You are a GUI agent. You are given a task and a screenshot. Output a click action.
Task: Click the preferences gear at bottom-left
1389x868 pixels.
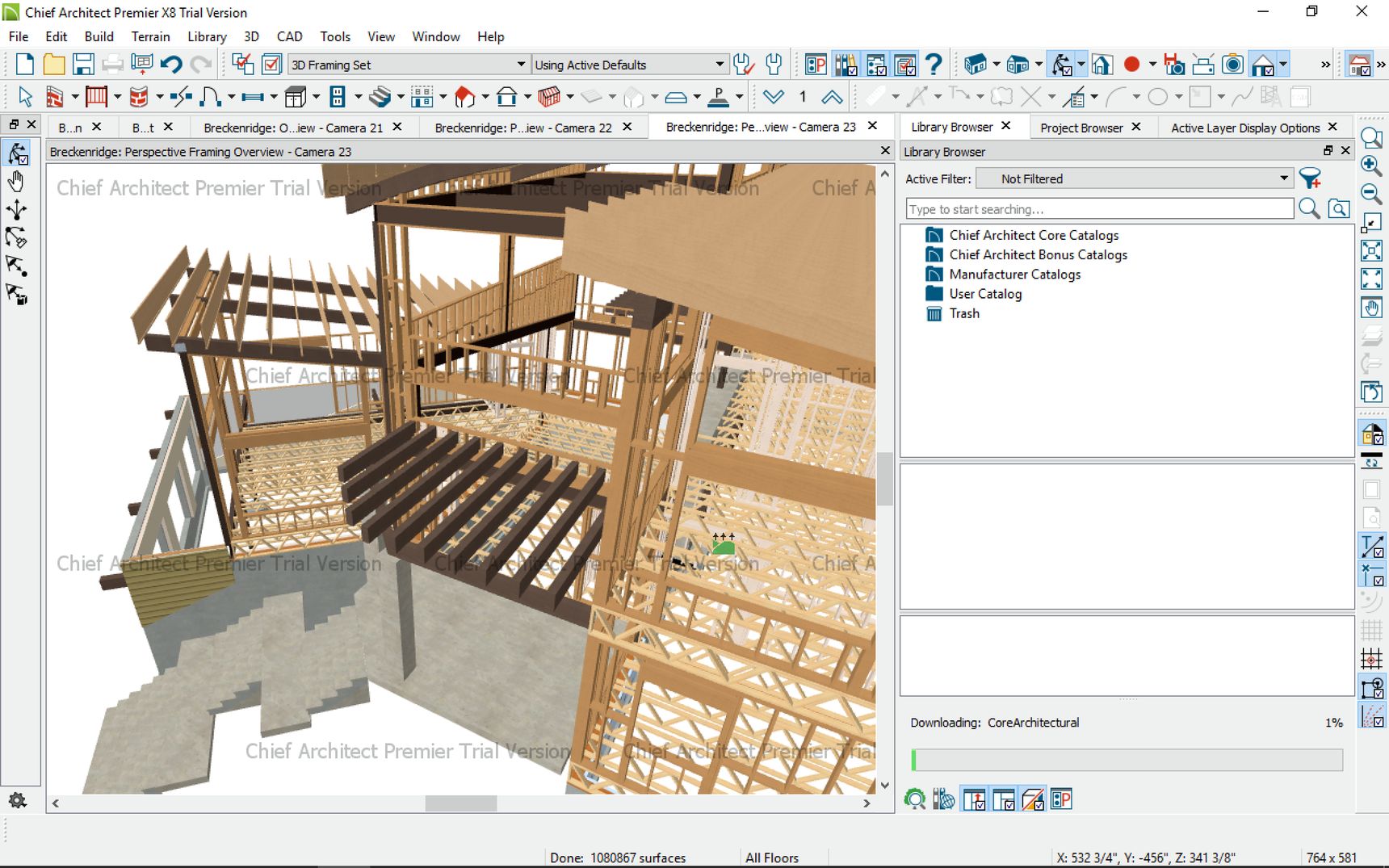pos(17,800)
